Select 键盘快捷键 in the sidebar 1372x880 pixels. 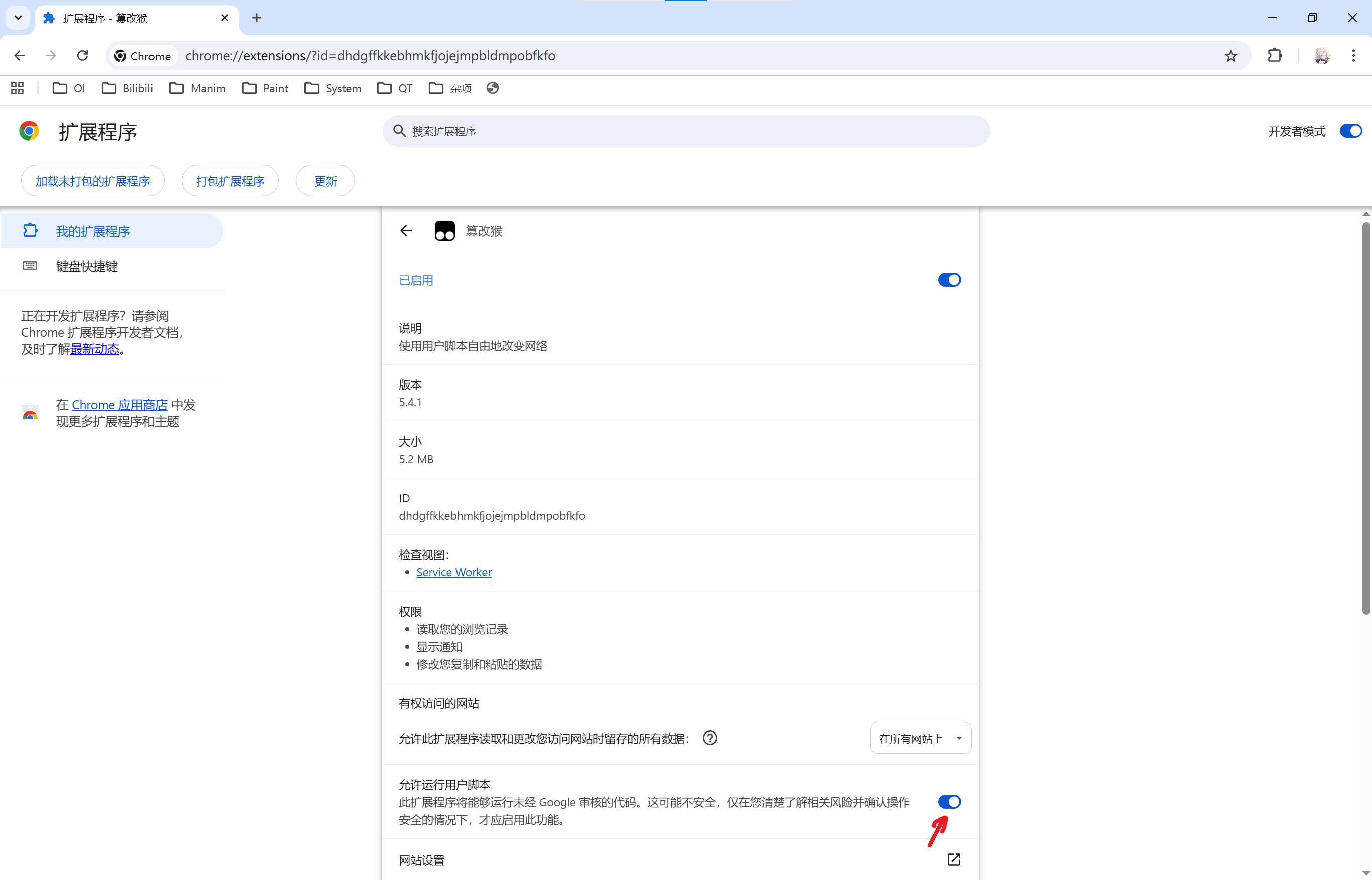pos(111,266)
